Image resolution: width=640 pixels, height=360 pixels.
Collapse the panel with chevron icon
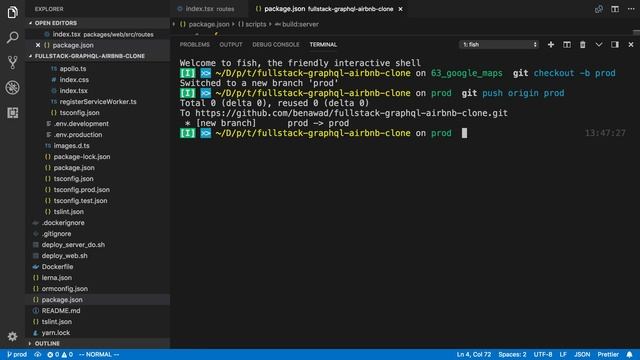coord(598,44)
